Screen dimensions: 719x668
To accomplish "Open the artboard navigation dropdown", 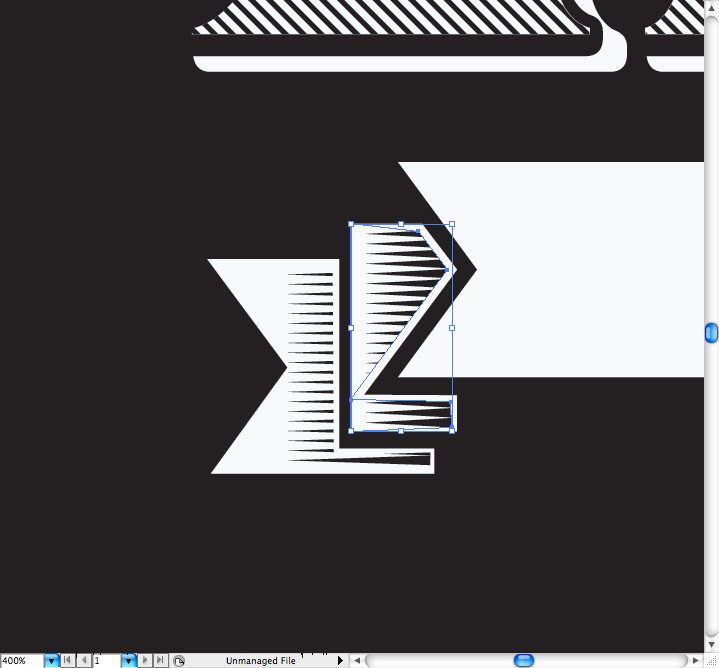I will click(x=128, y=661).
